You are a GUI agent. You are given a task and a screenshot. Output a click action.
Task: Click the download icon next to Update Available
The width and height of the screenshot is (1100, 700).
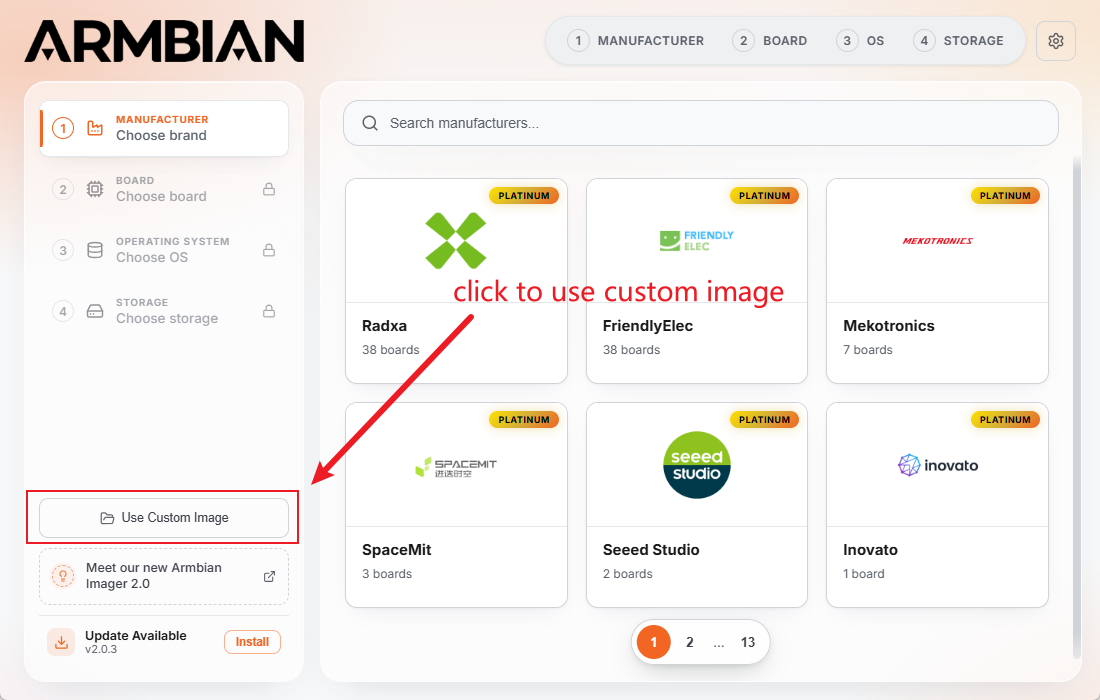[62, 642]
